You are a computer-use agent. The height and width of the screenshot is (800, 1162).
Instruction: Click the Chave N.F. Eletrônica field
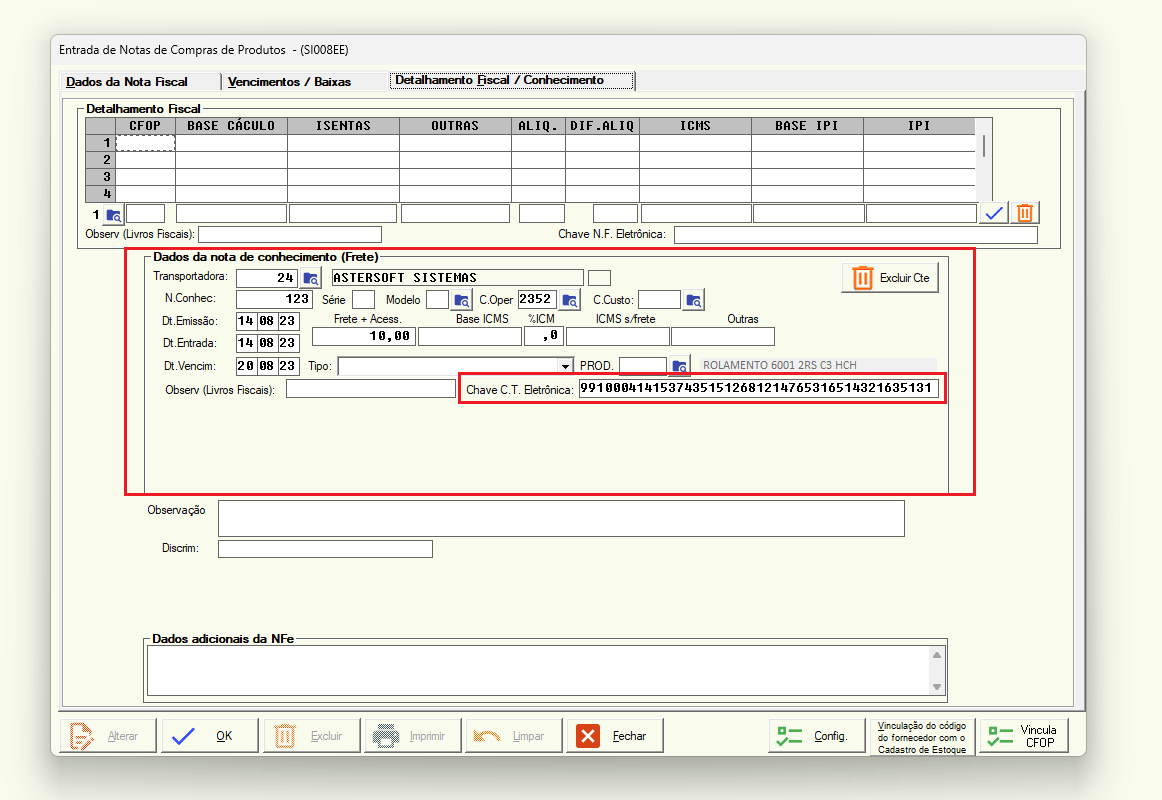pos(855,235)
